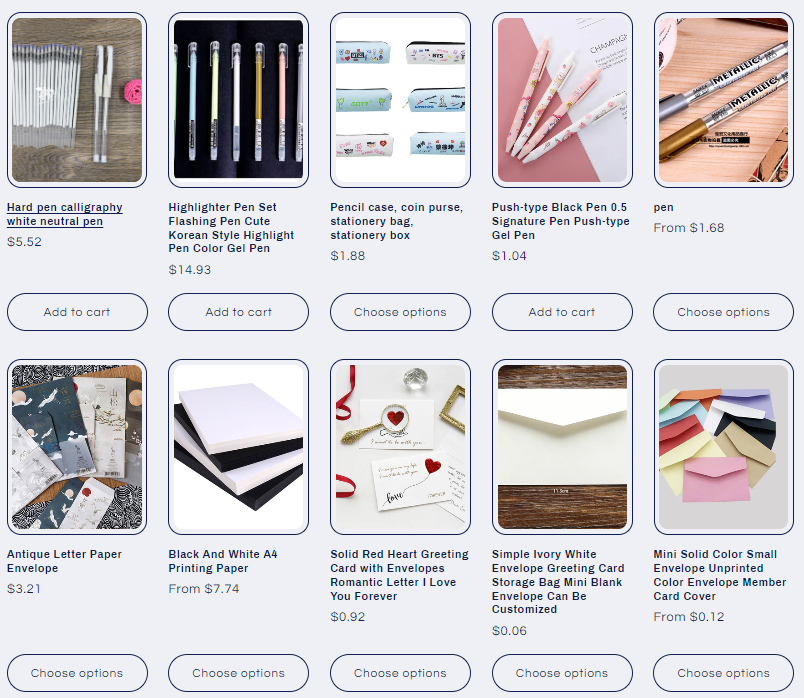Choose options for Black And White A4 paper
Image resolution: width=804 pixels, height=698 pixels.
click(238, 673)
